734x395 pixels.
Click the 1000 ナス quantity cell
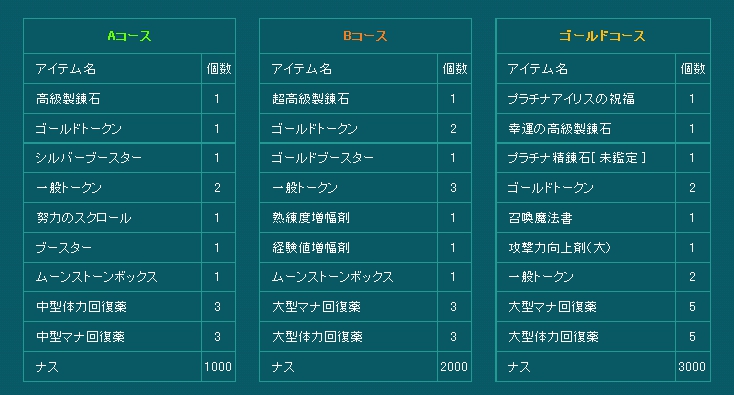(218, 366)
